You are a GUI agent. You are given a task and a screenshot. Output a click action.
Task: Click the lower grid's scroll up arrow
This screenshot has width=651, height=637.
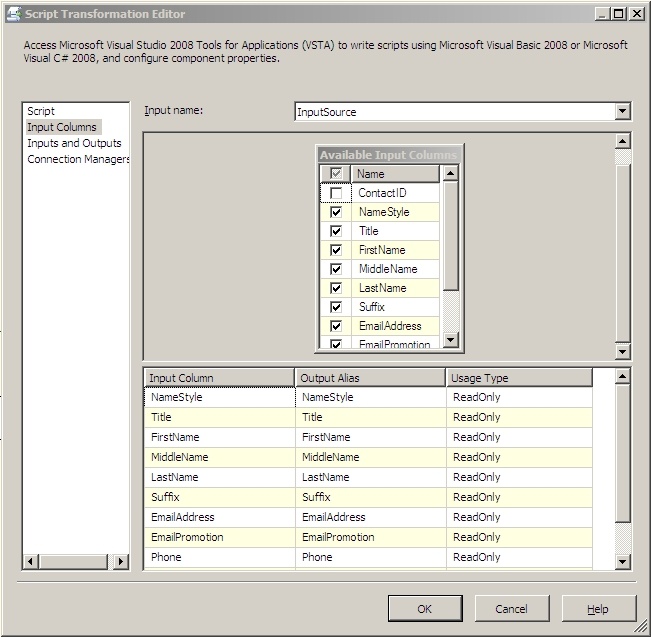click(x=622, y=376)
